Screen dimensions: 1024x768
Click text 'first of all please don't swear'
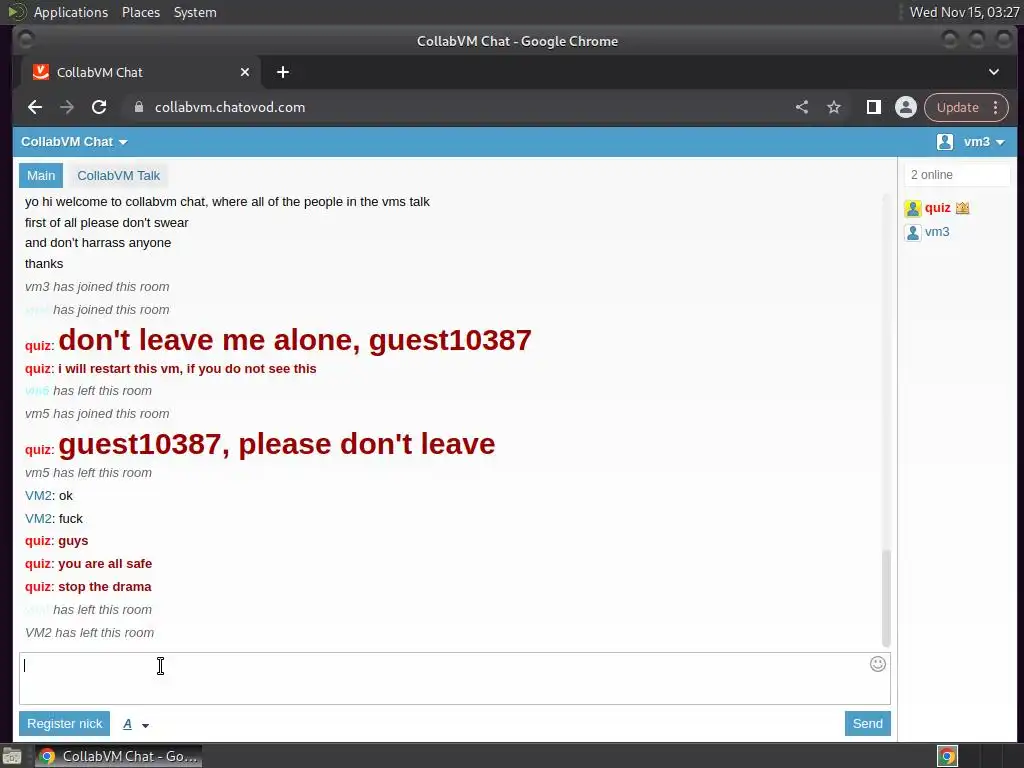coord(106,223)
